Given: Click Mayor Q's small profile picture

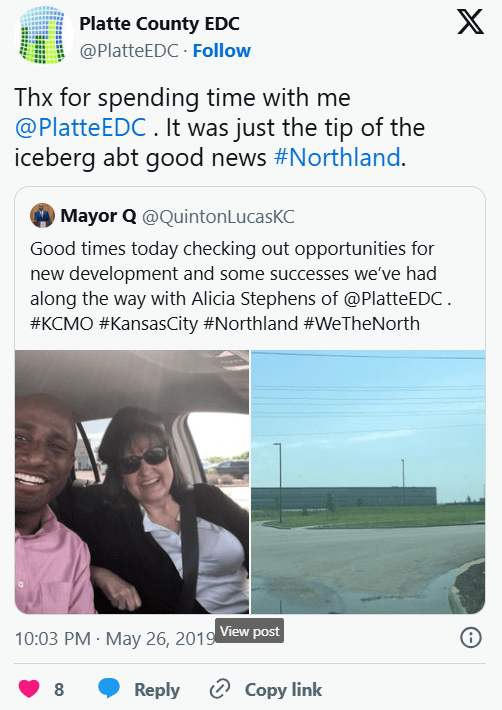Looking at the screenshot, I should click(43, 216).
